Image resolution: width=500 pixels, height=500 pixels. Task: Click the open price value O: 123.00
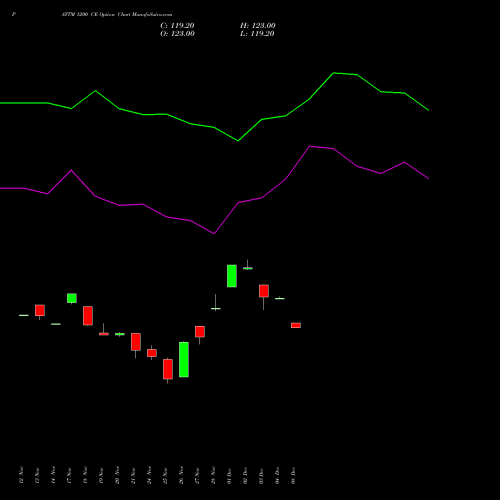tap(177, 34)
